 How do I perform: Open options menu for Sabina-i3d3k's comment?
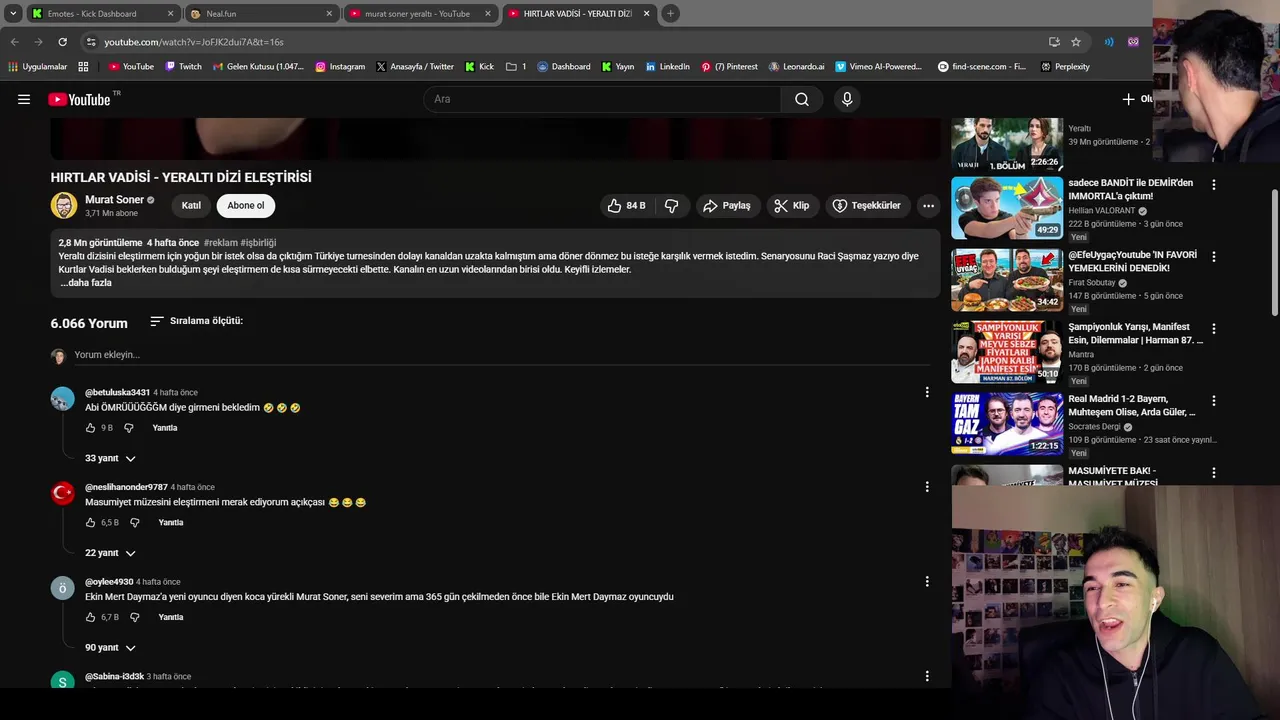pyautogui.click(x=927, y=677)
